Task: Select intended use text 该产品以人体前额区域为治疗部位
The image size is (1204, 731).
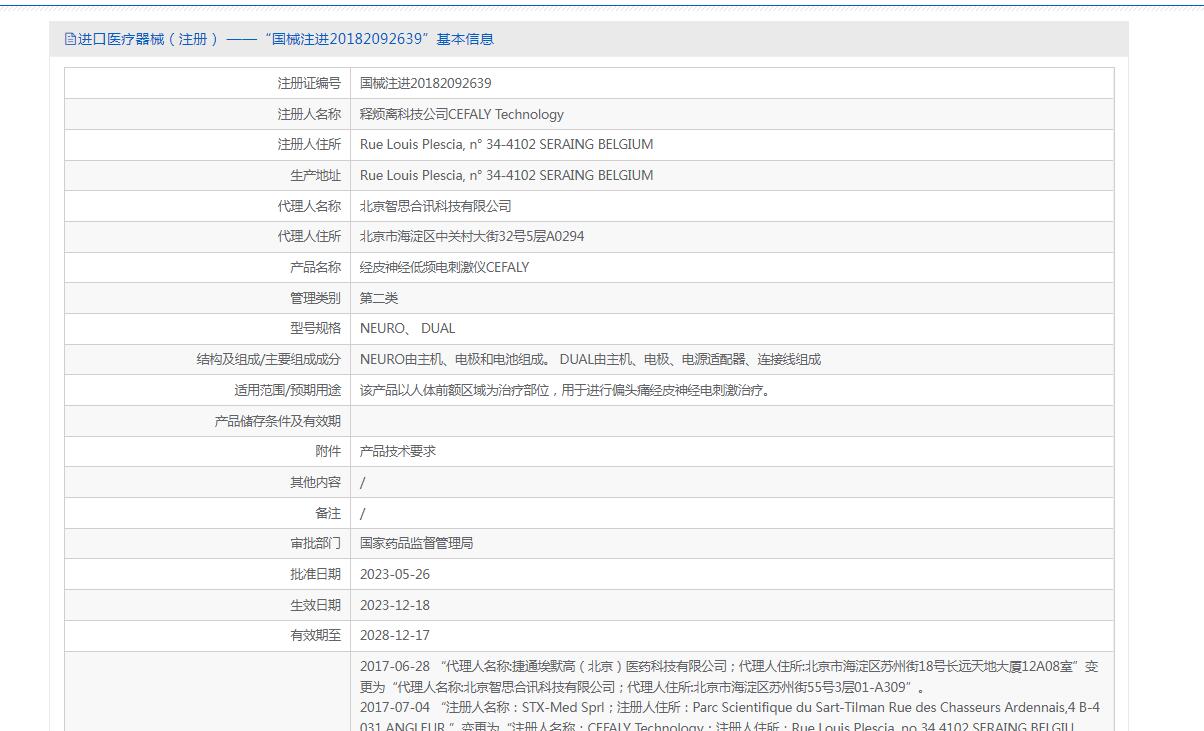Action: pos(566,390)
